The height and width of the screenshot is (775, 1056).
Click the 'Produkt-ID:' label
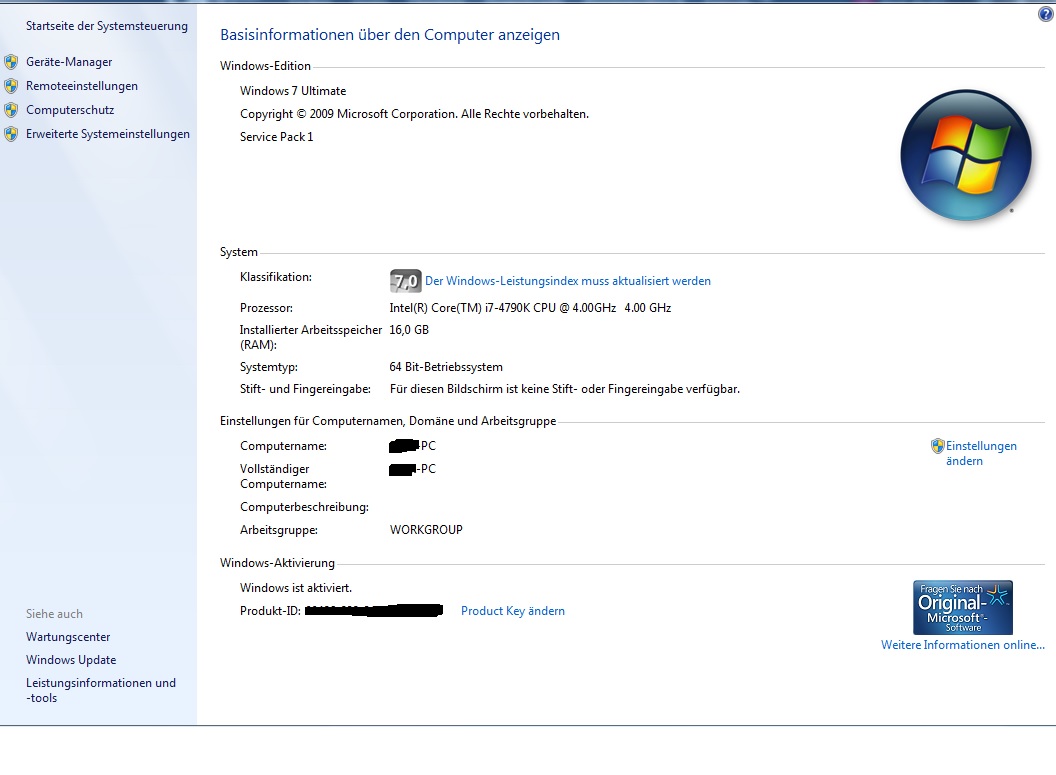point(270,611)
